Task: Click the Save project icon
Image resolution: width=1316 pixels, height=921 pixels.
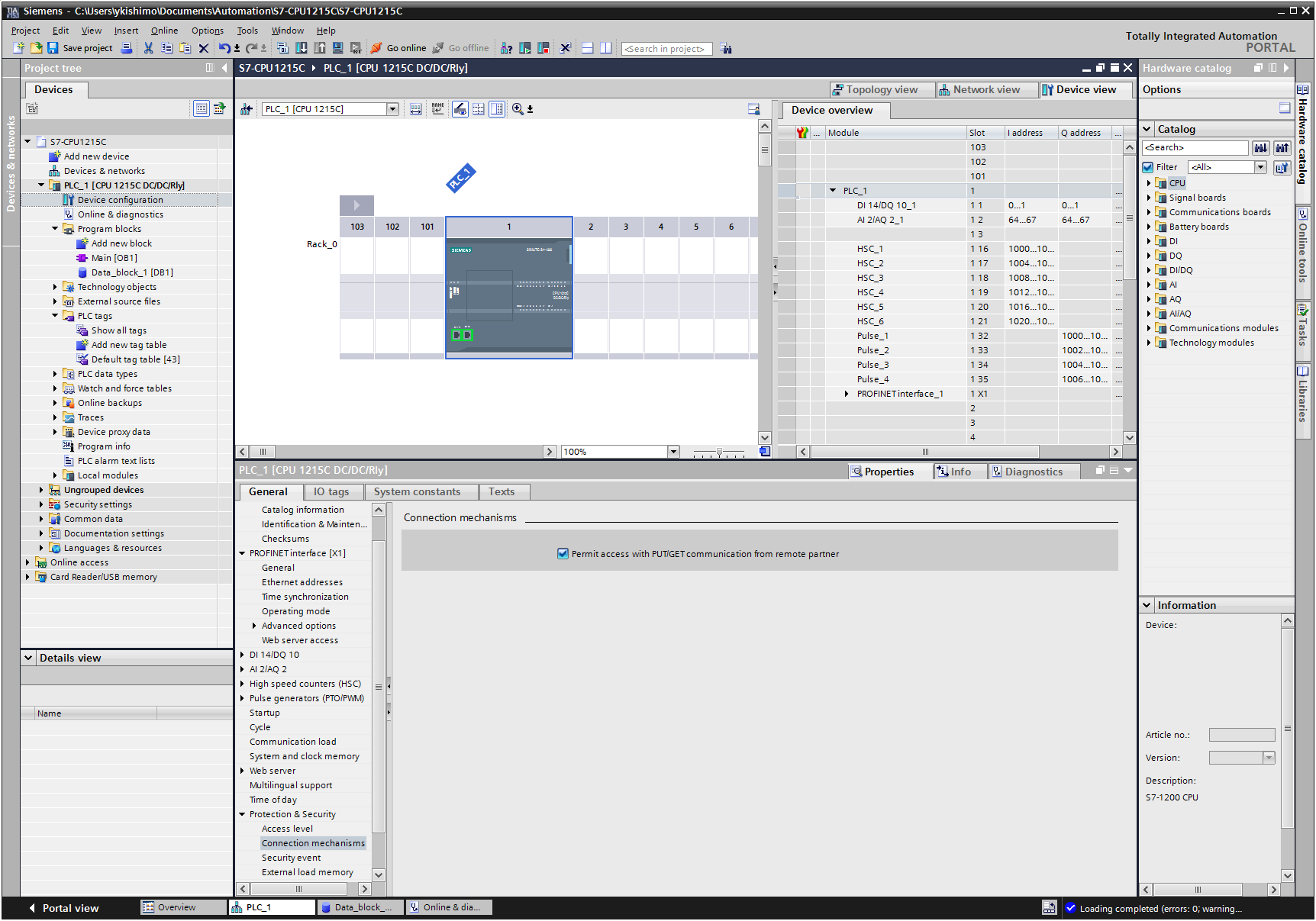Action: point(53,48)
